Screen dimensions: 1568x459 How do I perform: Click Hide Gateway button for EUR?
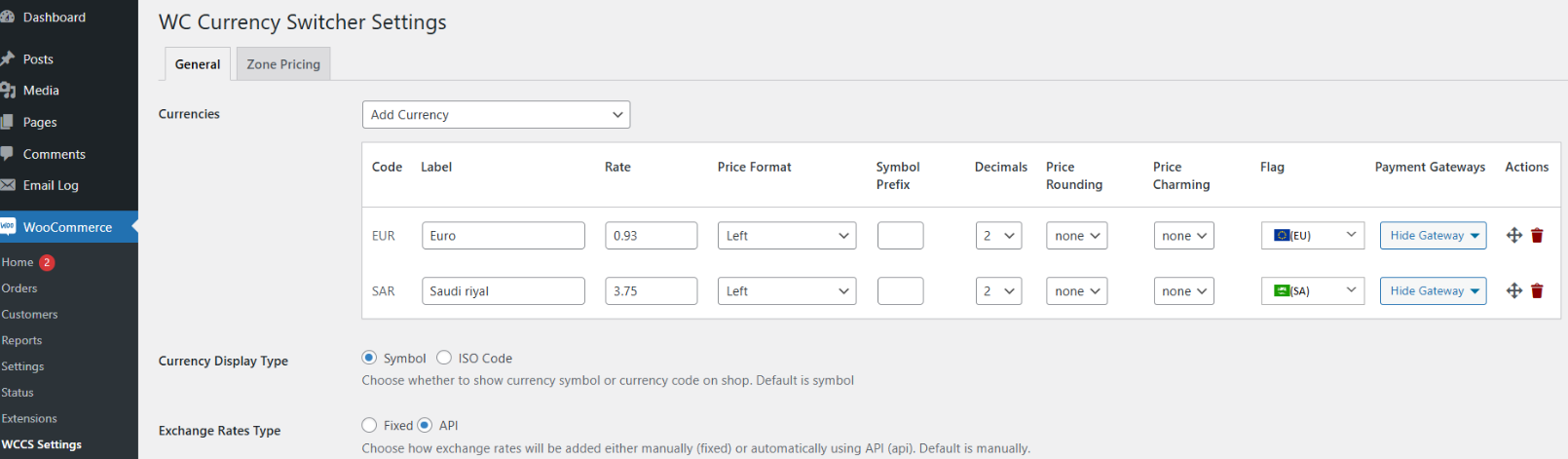pyautogui.click(x=1433, y=236)
